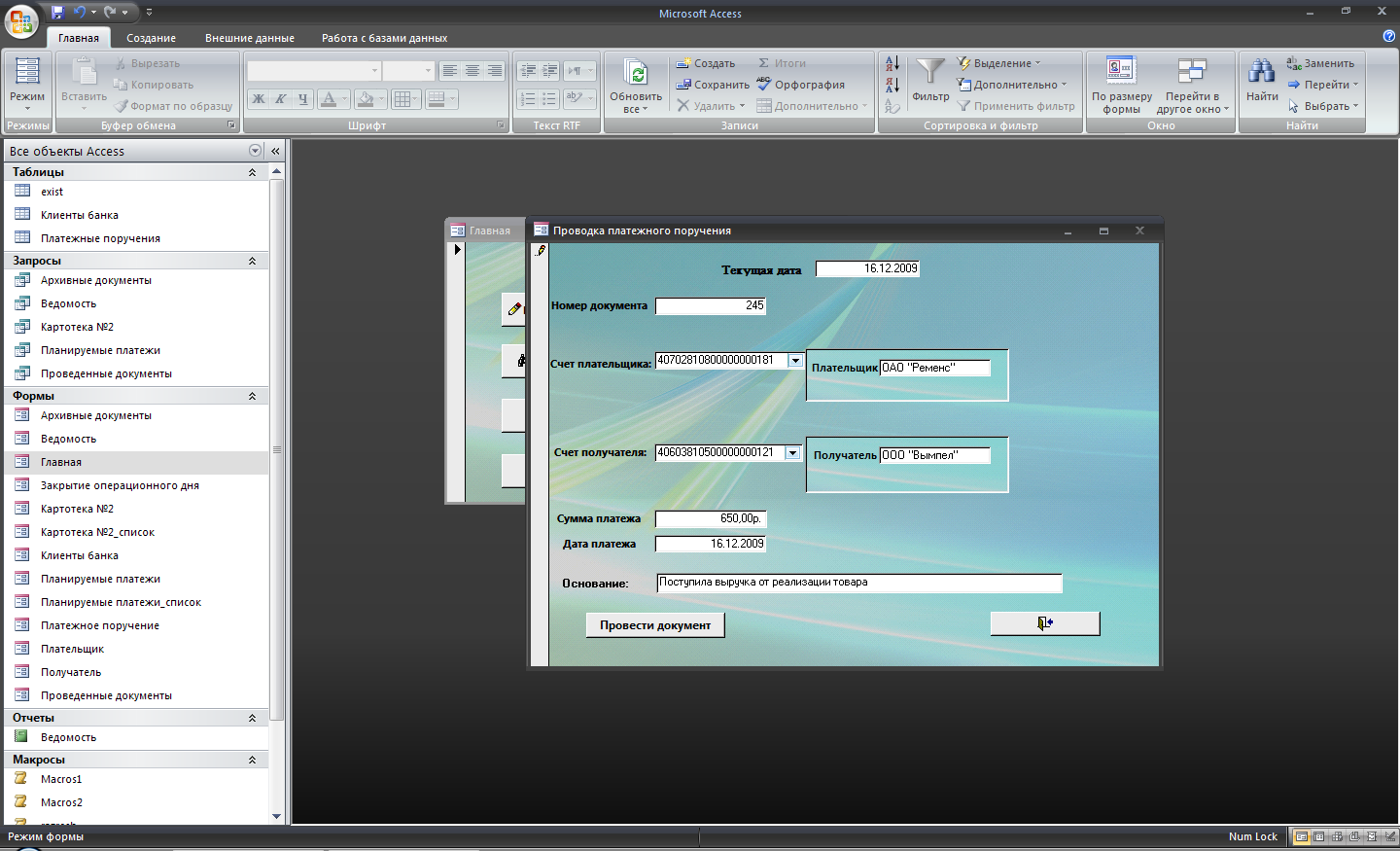Open the Получатель form

pyautogui.click(x=71, y=672)
